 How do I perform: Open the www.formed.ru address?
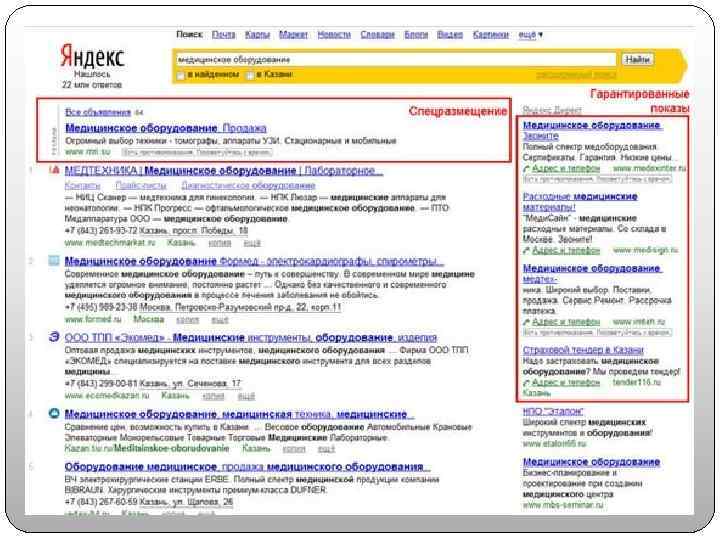coord(93,319)
